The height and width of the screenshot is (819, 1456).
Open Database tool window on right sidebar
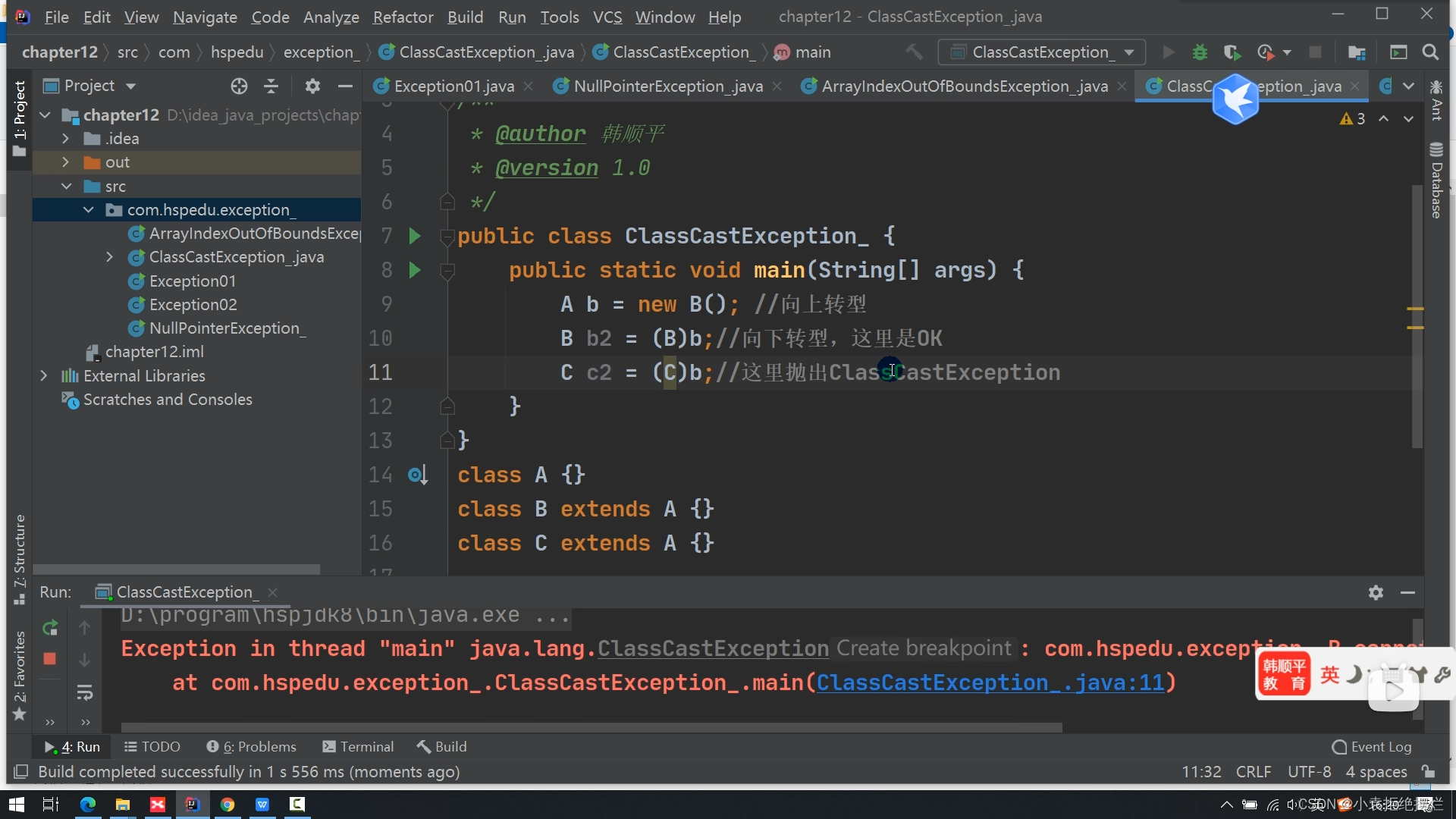coord(1436,180)
